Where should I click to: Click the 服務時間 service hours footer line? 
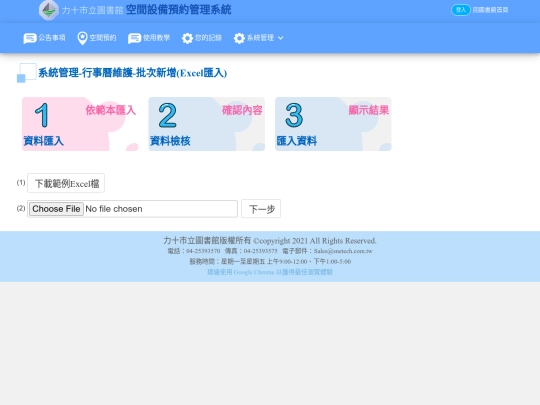click(x=270, y=261)
